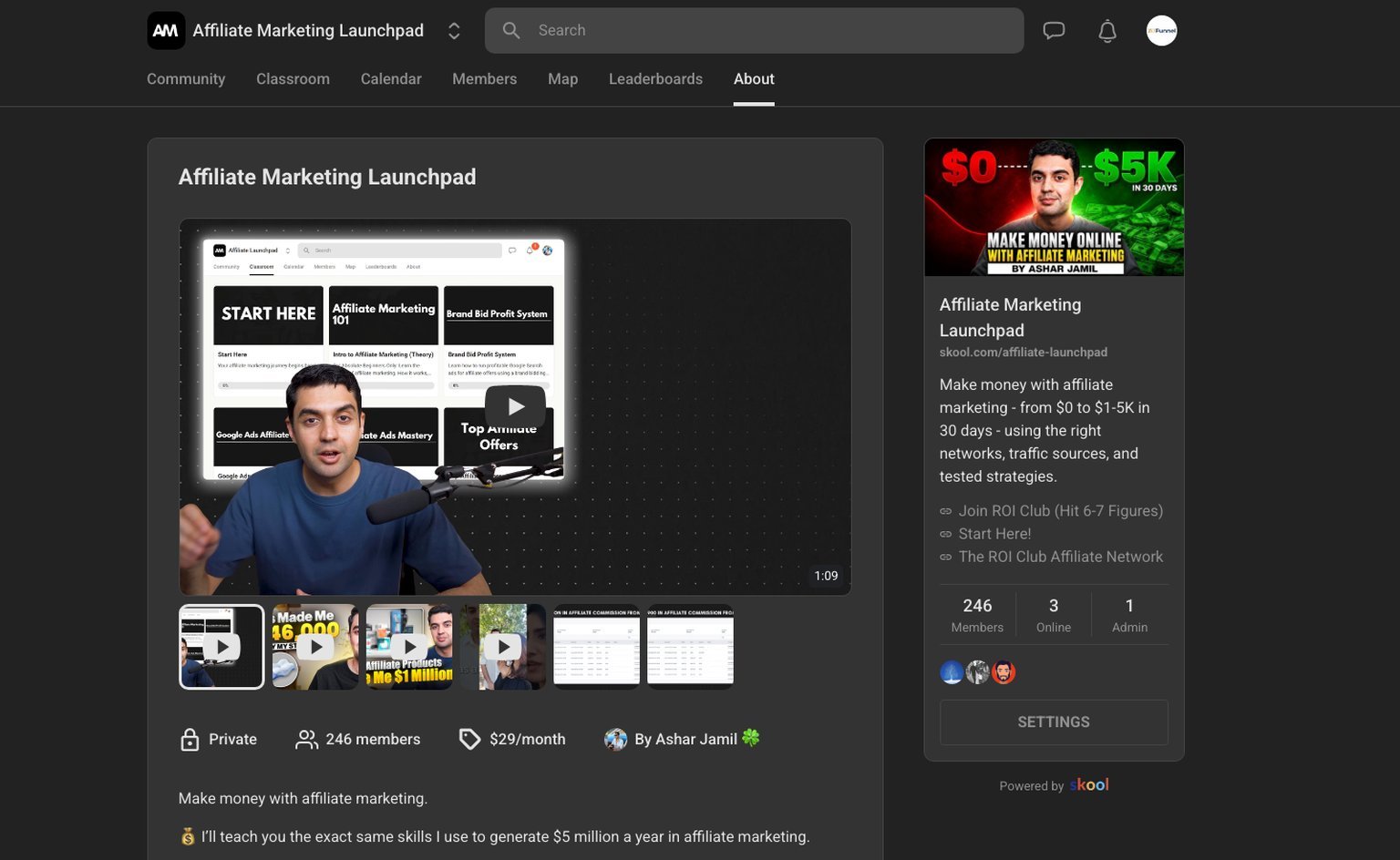Open the sidebar Affiliate Marketing Launchpad title
Image resolution: width=1400 pixels, height=860 pixels.
pyautogui.click(x=1010, y=317)
